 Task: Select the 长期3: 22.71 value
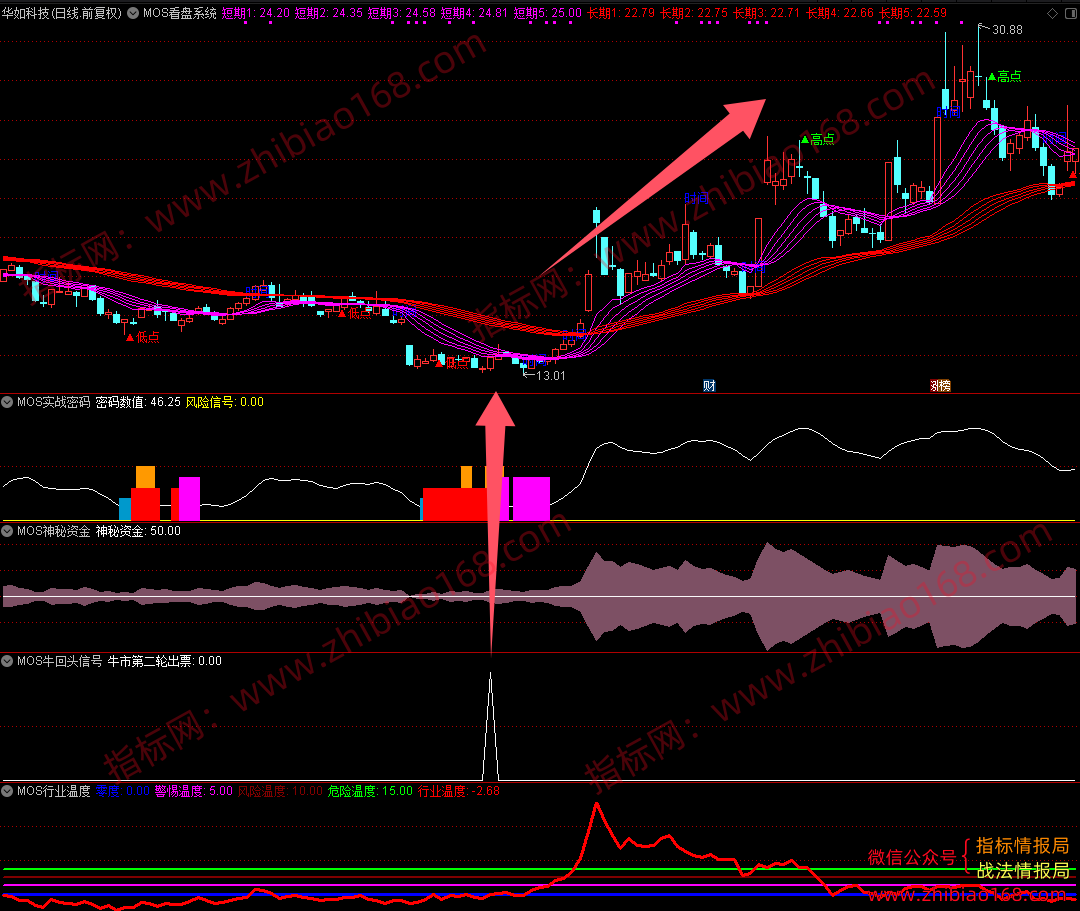click(x=767, y=13)
